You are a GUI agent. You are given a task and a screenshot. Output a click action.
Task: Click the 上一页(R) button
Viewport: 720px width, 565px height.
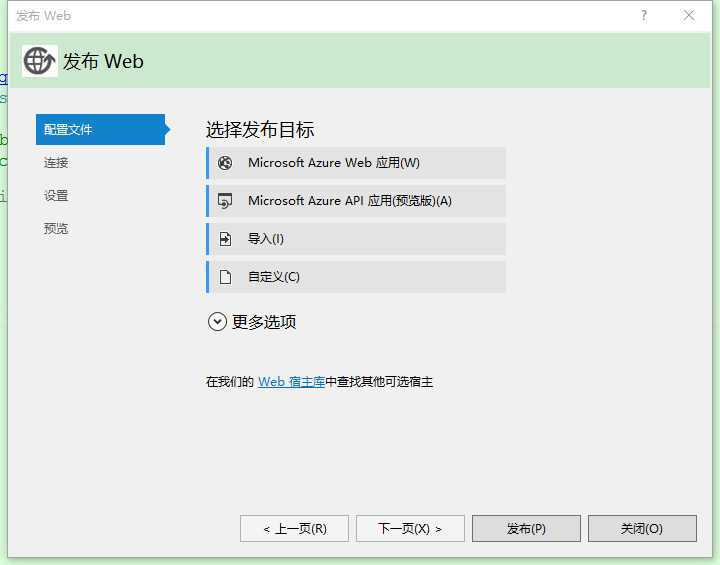294,529
